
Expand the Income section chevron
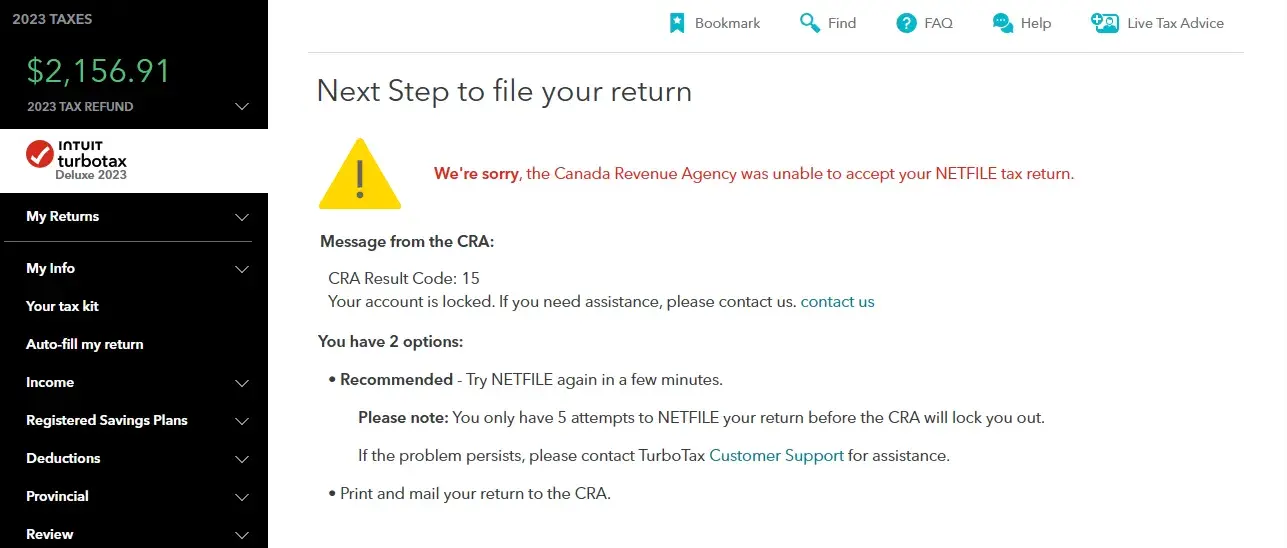pyautogui.click(x=241, y=383)
